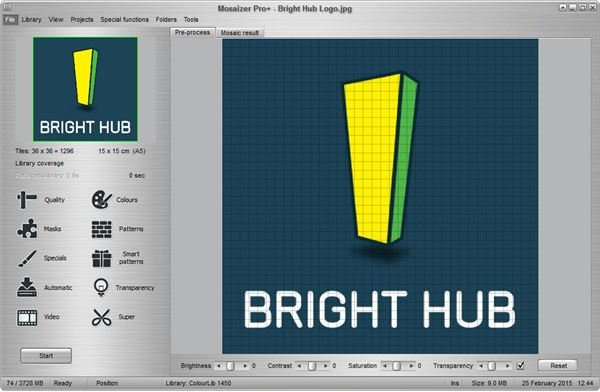Click the Reset button
The width and height of the screenshot is (600, 392).
pos(558,366)
